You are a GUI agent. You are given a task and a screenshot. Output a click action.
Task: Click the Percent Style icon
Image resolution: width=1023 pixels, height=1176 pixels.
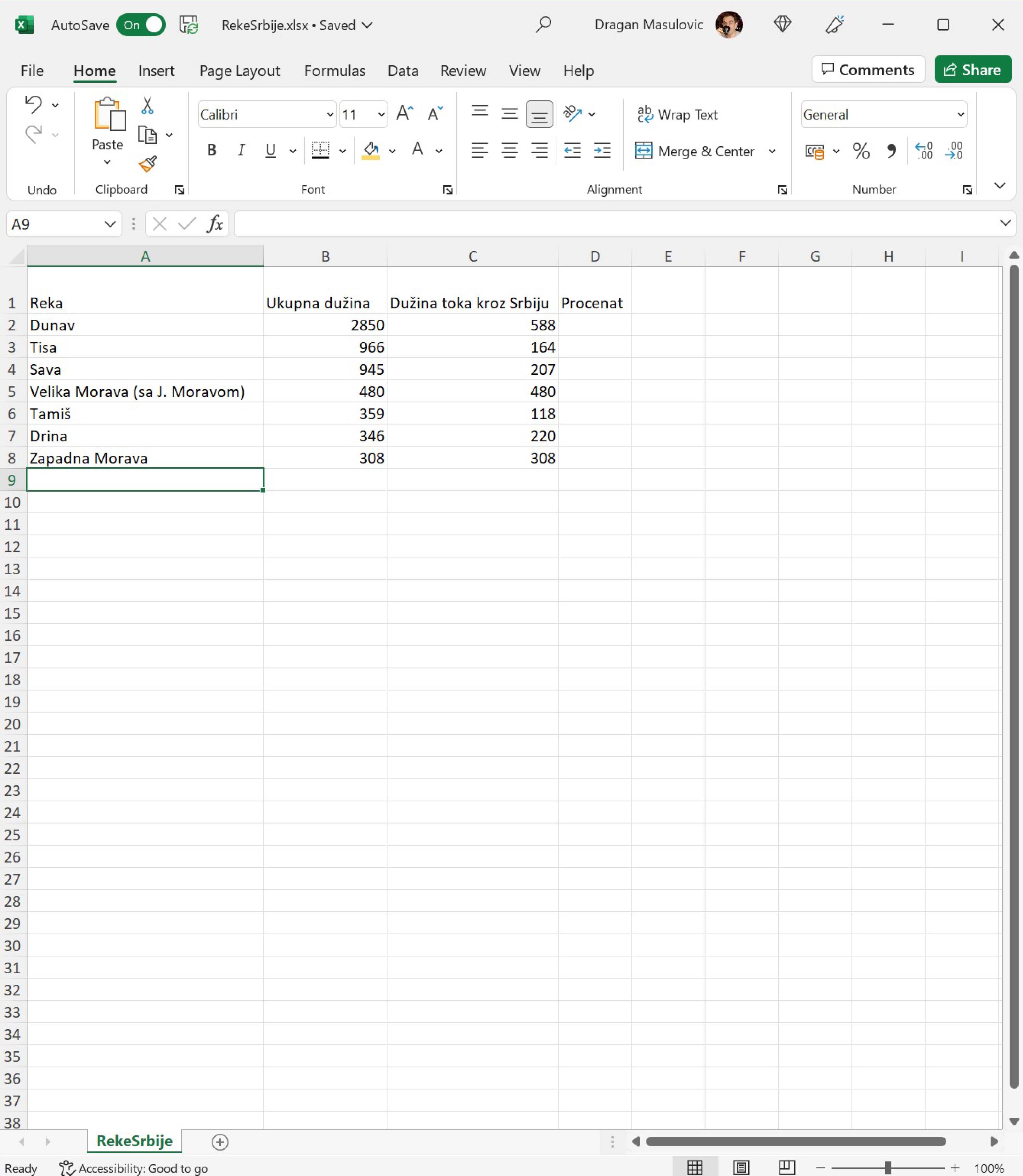[861, 151]
